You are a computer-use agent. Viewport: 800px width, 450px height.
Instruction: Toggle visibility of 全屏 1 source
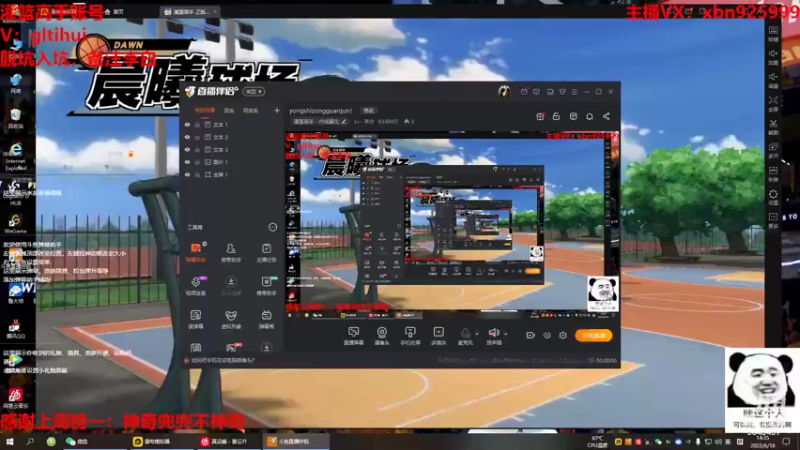click(x=187, y=174)
